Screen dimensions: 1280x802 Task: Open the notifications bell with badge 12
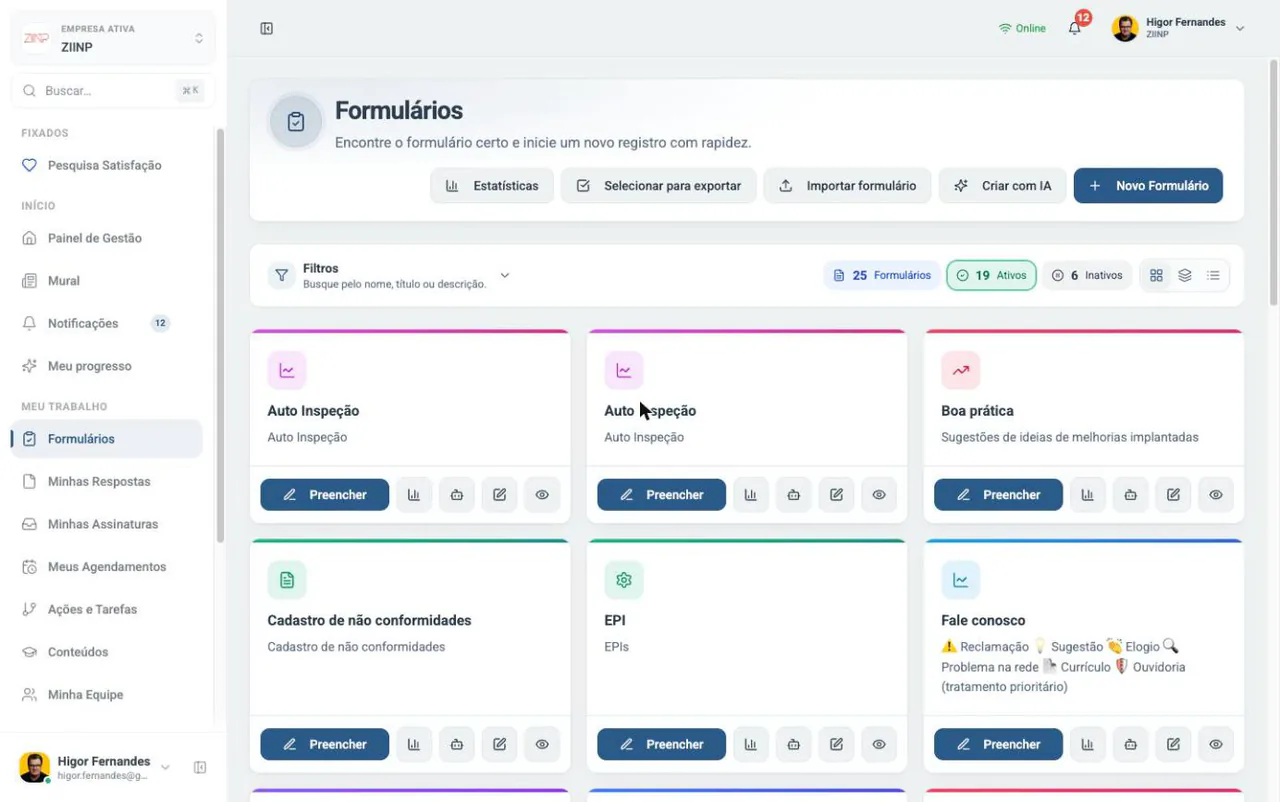coord(1075,28)
